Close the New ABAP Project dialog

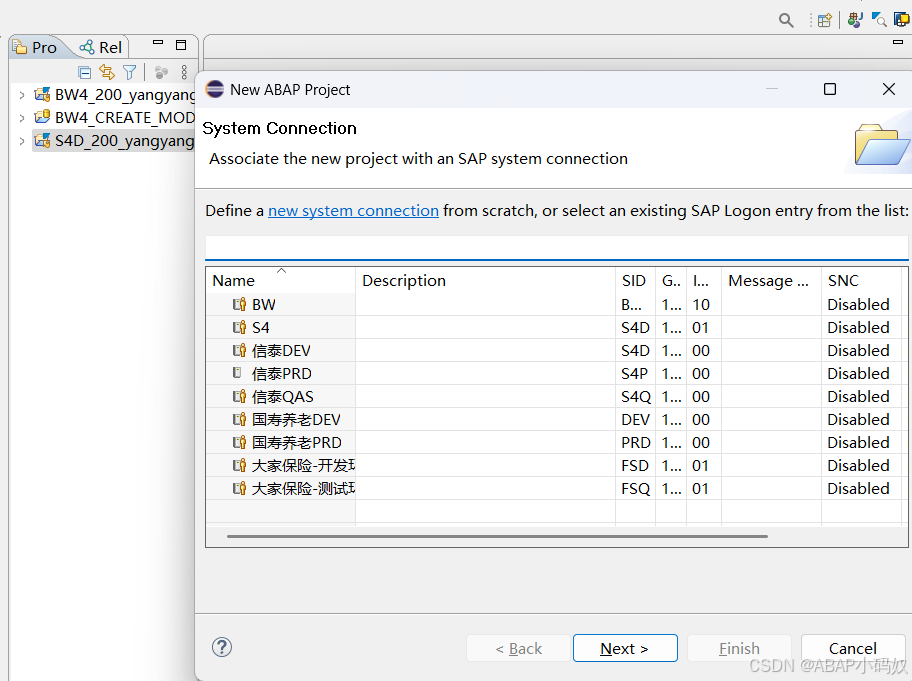(x=888, y=89)
